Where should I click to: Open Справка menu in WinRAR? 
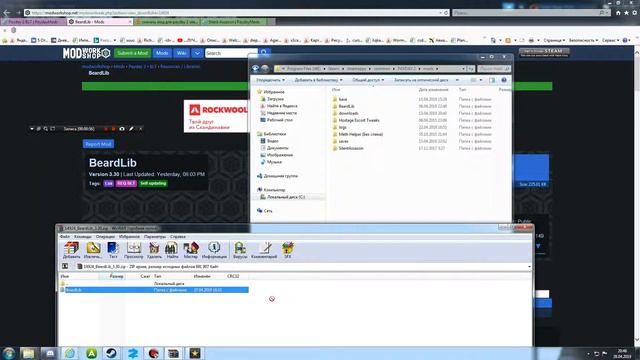[178, 237]
